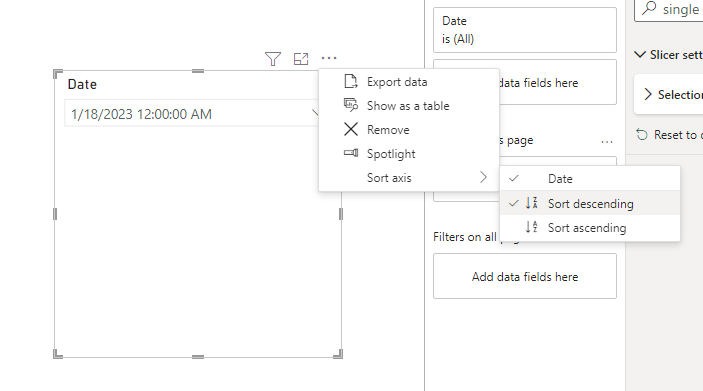Click the slicer's bottom-right corner handle
The image size is (703, 391).
[338, 354]
